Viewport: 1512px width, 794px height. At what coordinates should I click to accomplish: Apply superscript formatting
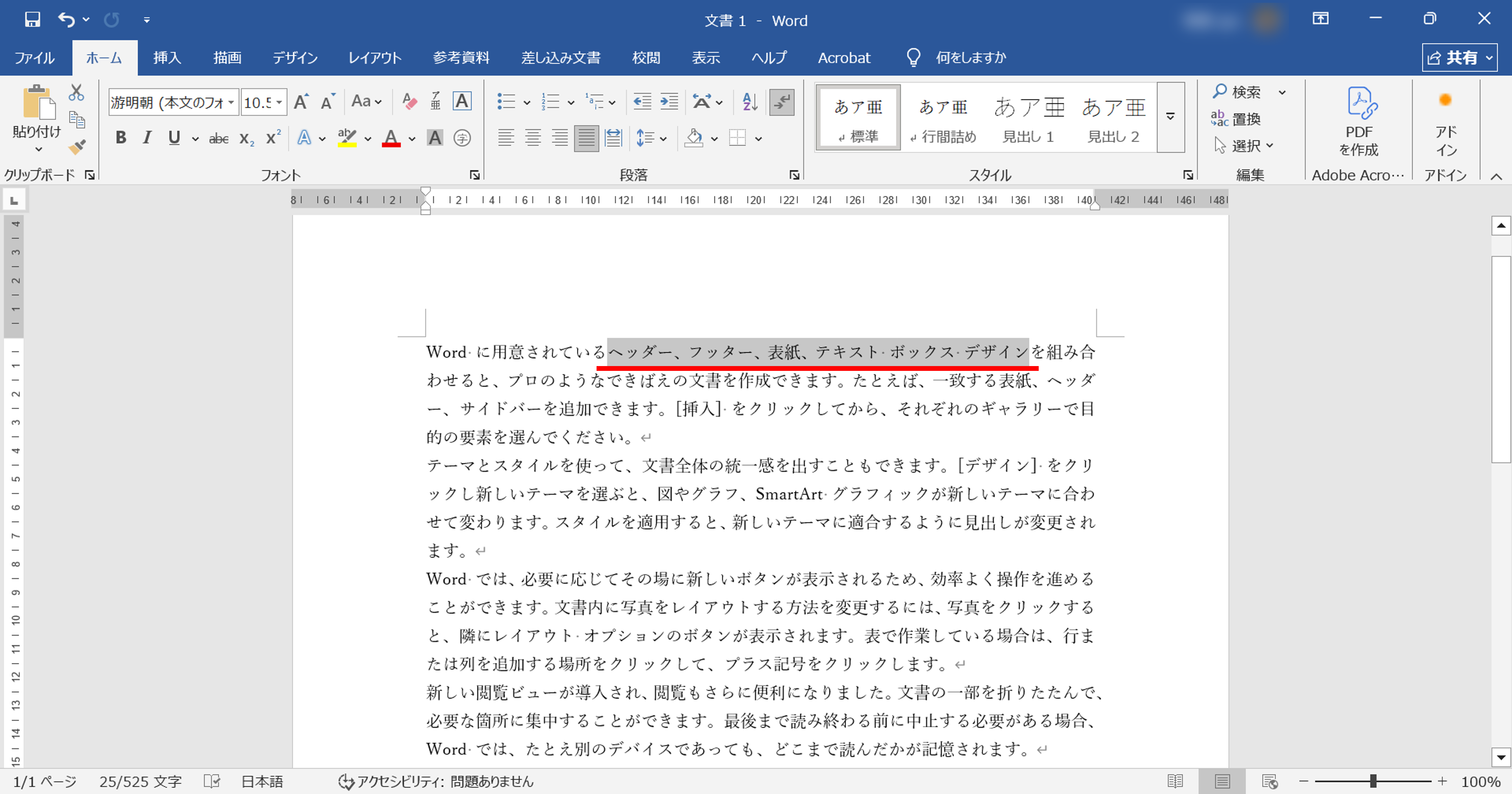273,137
